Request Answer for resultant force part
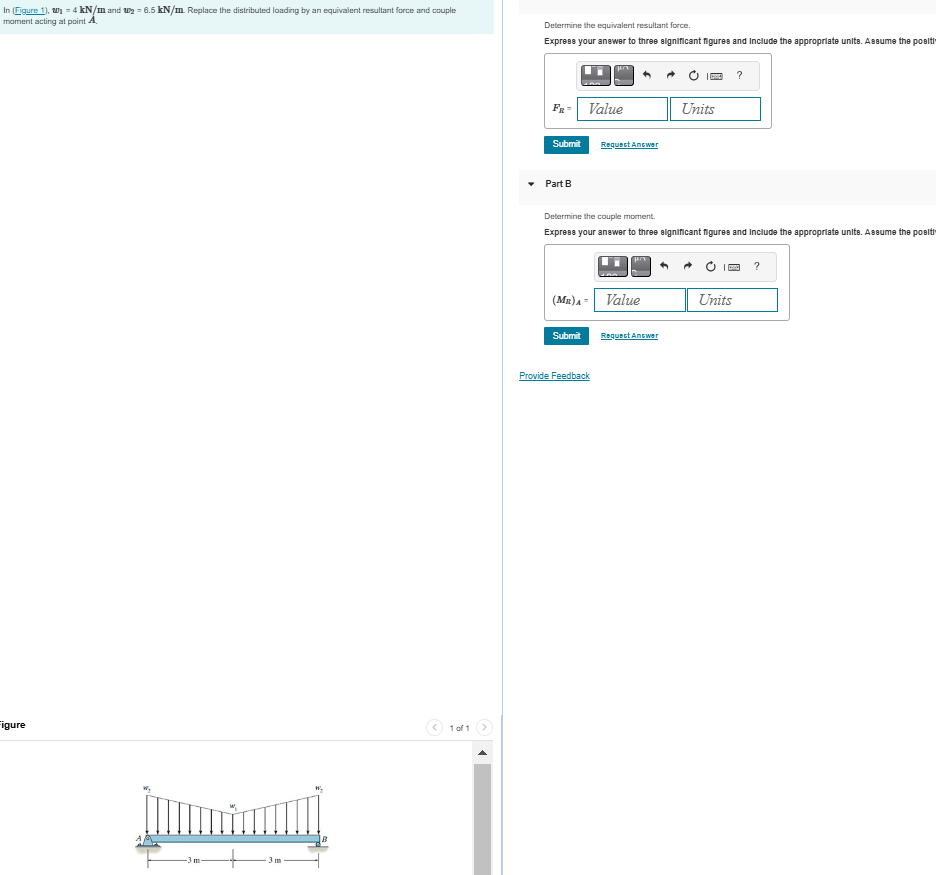This screenshot has height=875, width=936. pyautogui.click(x=629, y=144)
